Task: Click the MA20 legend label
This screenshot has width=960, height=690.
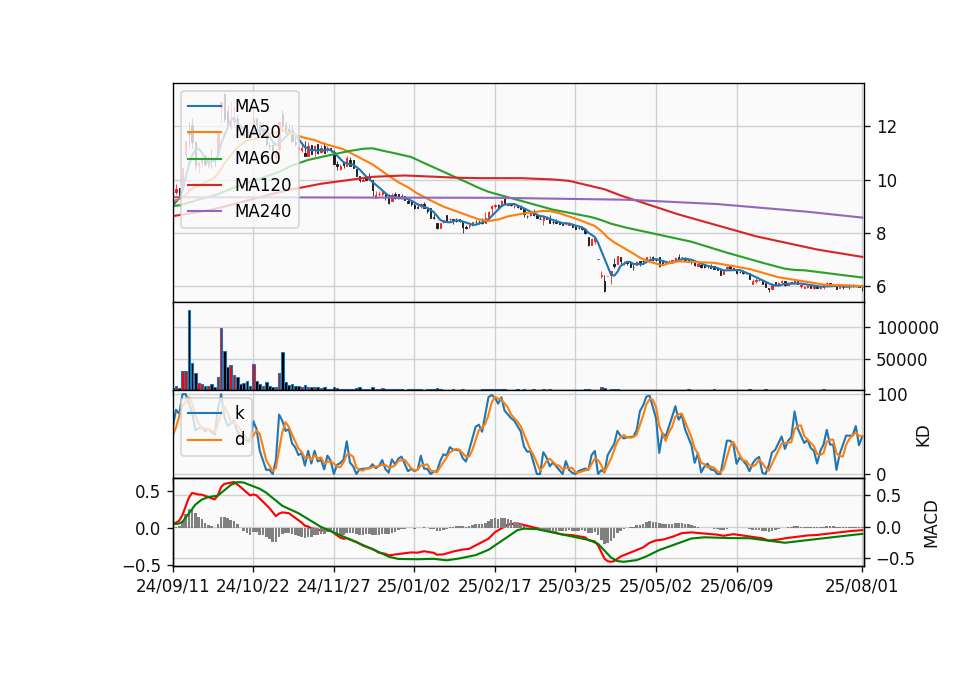Action: pyautogui.click(x=257, y=132)
